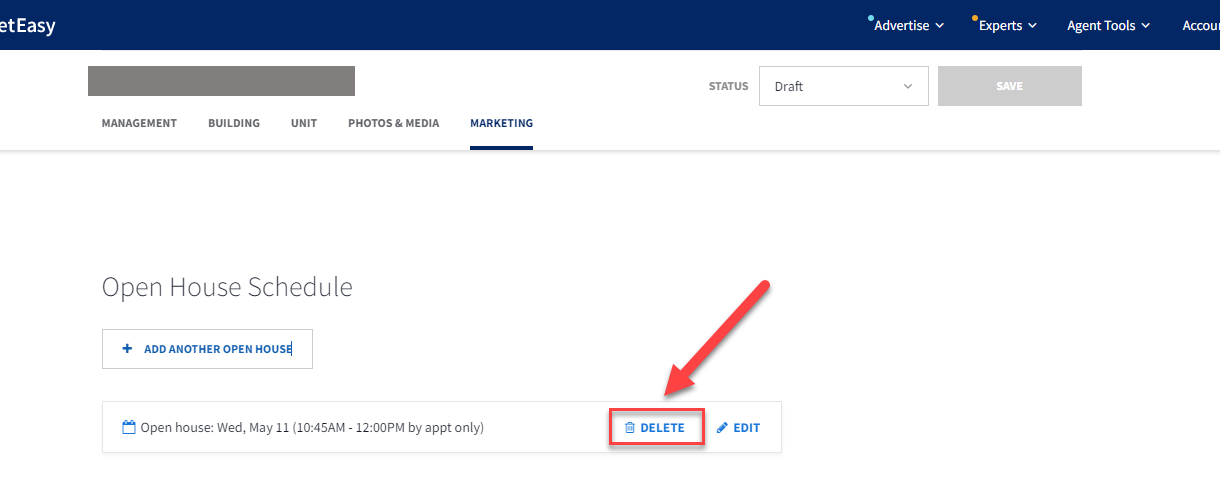Image resolution: width=1220 pixels, height=500 pixels.
Task: Click the open house Wed, May 11 text
Action: click(x=312, y=428)
